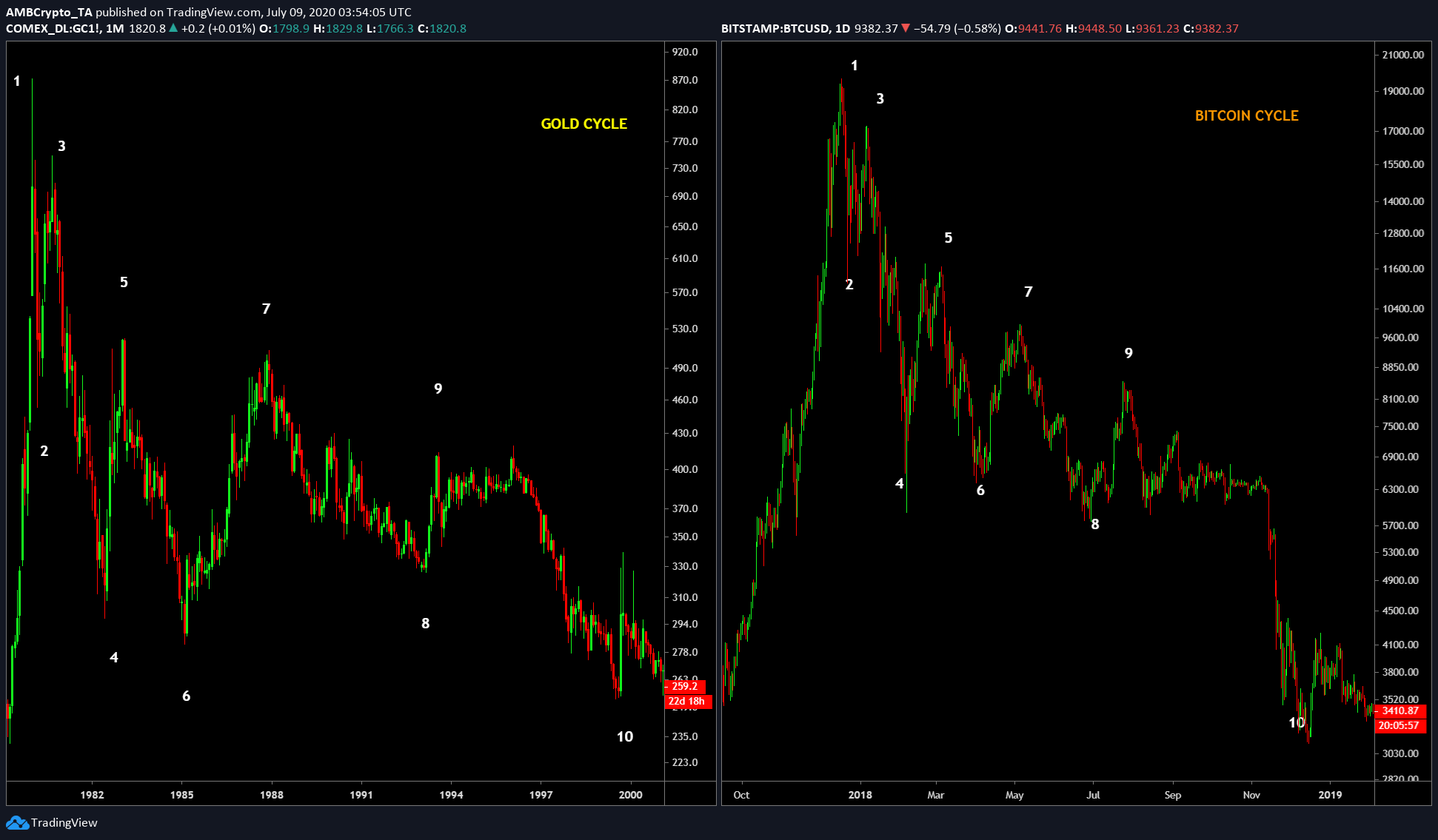The height and width of the screenshot is (840, 1438).
Task: Click the 2000 label on gold time axis
Action: pyautogui.click(x=631, y=795)
